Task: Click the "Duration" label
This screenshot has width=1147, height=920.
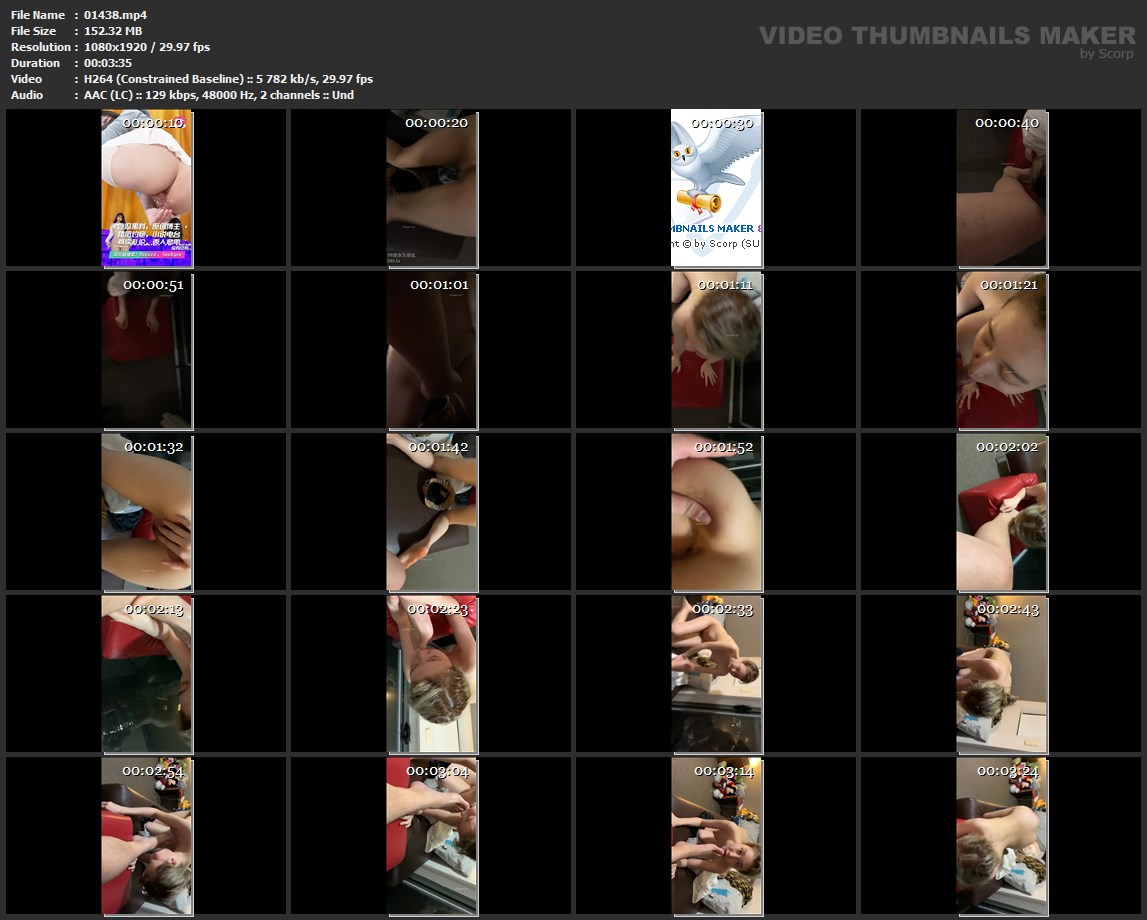Action: pyautogui.click(x=35, y=63)
